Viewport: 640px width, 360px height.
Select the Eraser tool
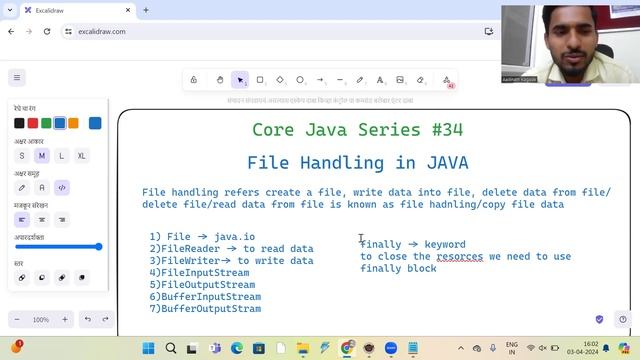click(420, 80)
